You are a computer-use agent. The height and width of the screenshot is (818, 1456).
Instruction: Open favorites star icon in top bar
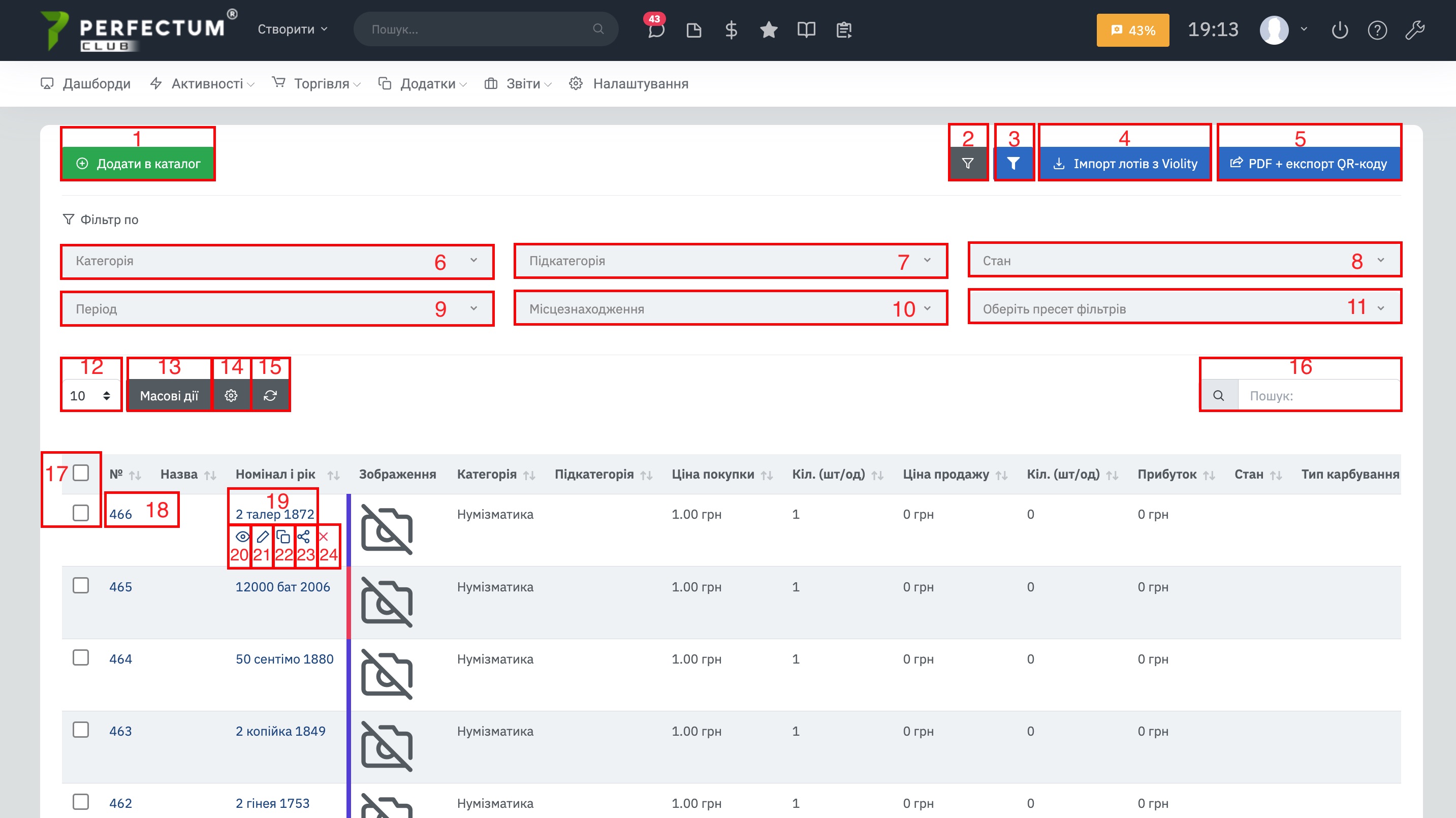[769, 29]
